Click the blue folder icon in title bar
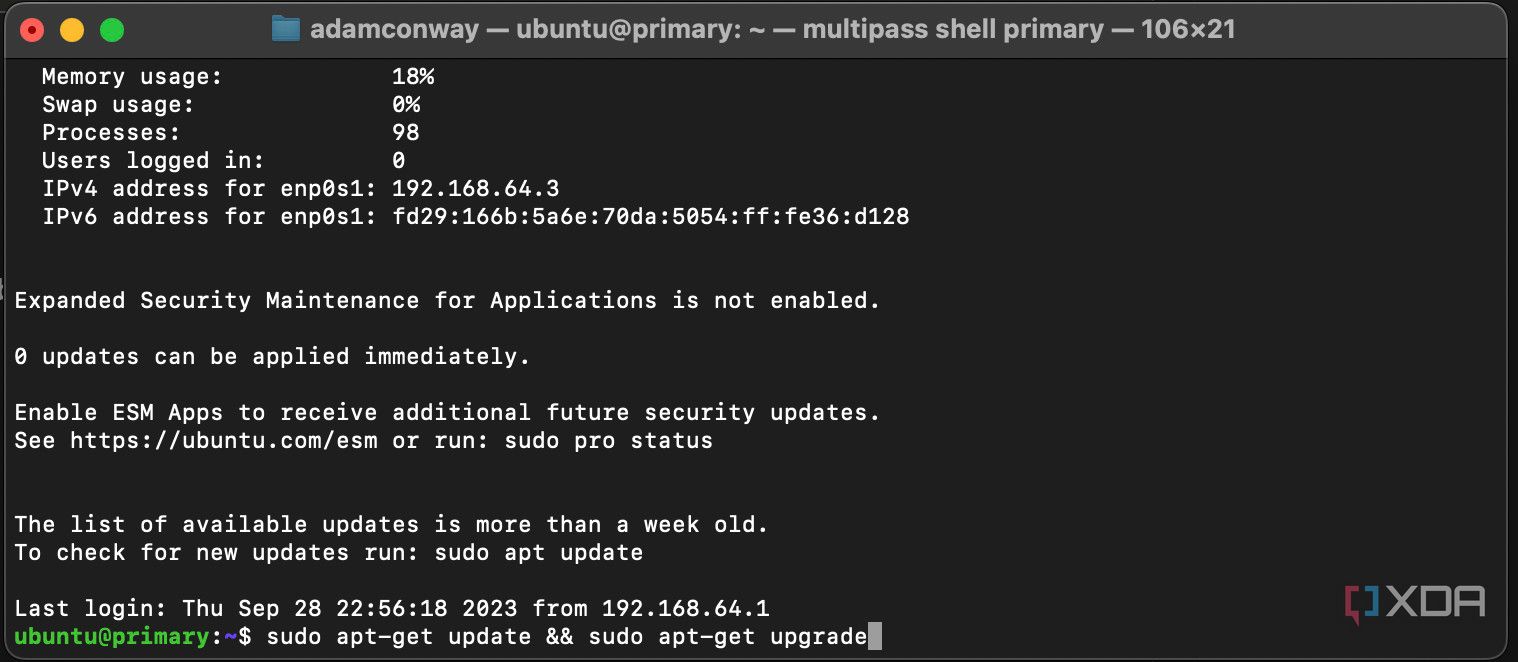 (x=286, y=29)
